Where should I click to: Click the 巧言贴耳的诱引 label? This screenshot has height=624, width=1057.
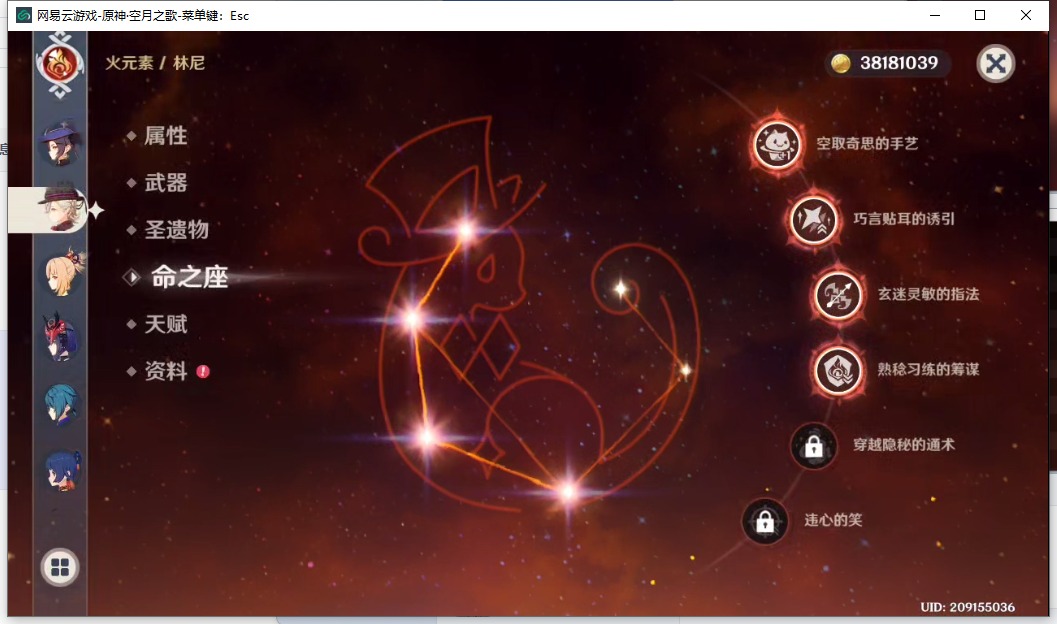[x=904, y=219]
